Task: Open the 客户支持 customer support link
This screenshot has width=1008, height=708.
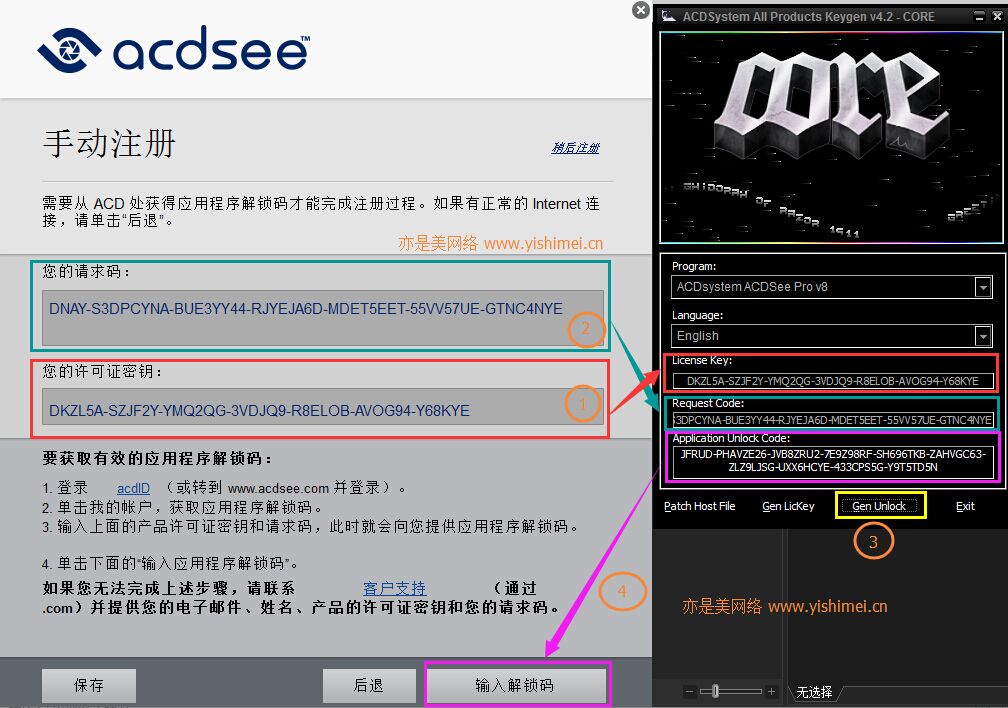Action: 394,588
